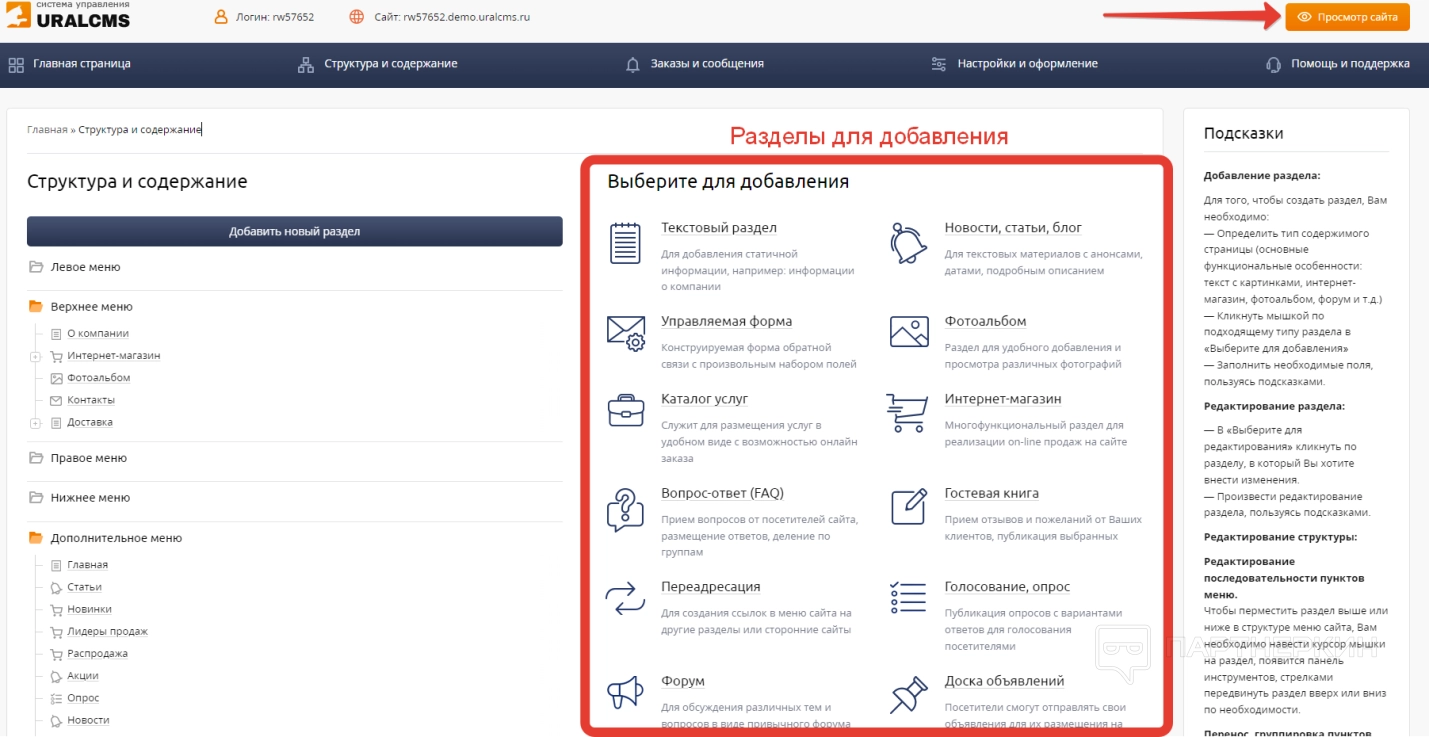1429x737 pixels.
Task: Expand the Нижнее меню folder icon
Action: point(36,498)
